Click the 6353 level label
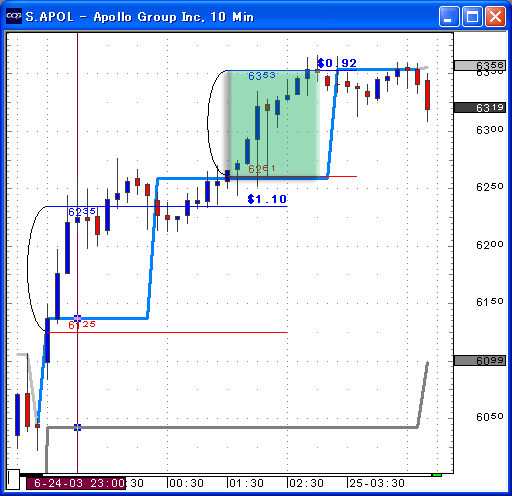The width and height of the screenshot is (512, 496). (x=262, y=76)
